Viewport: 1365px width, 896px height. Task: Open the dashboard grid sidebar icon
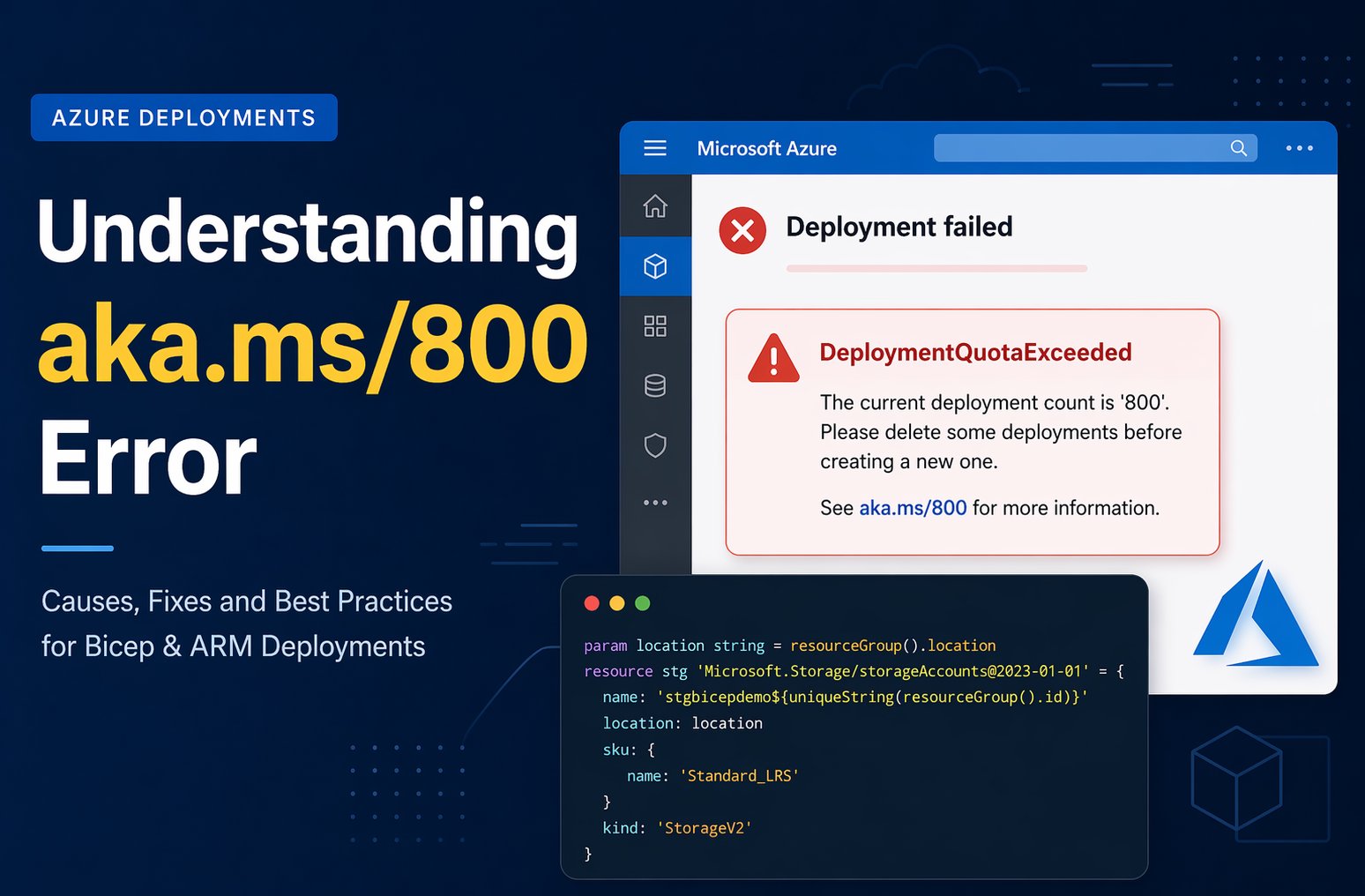click(x=655, y=326)
